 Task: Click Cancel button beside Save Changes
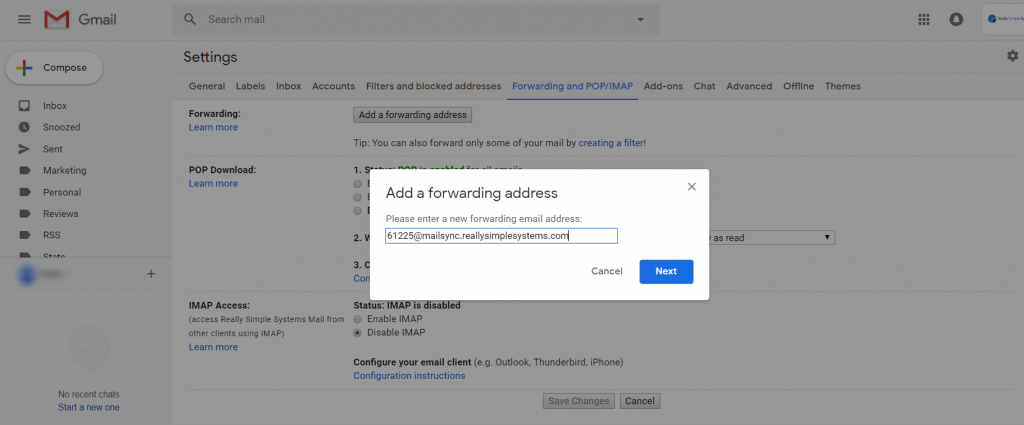tap(640, 401)
